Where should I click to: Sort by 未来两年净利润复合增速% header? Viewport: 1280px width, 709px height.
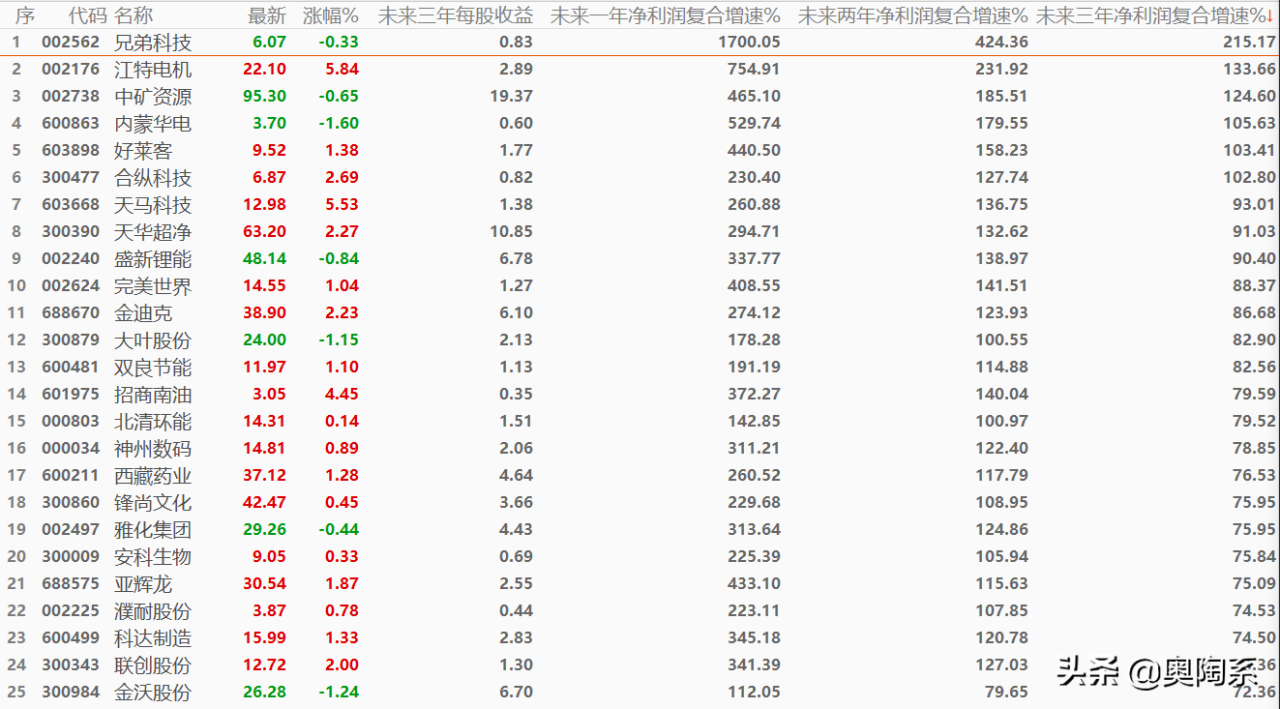tap(912, 16)
